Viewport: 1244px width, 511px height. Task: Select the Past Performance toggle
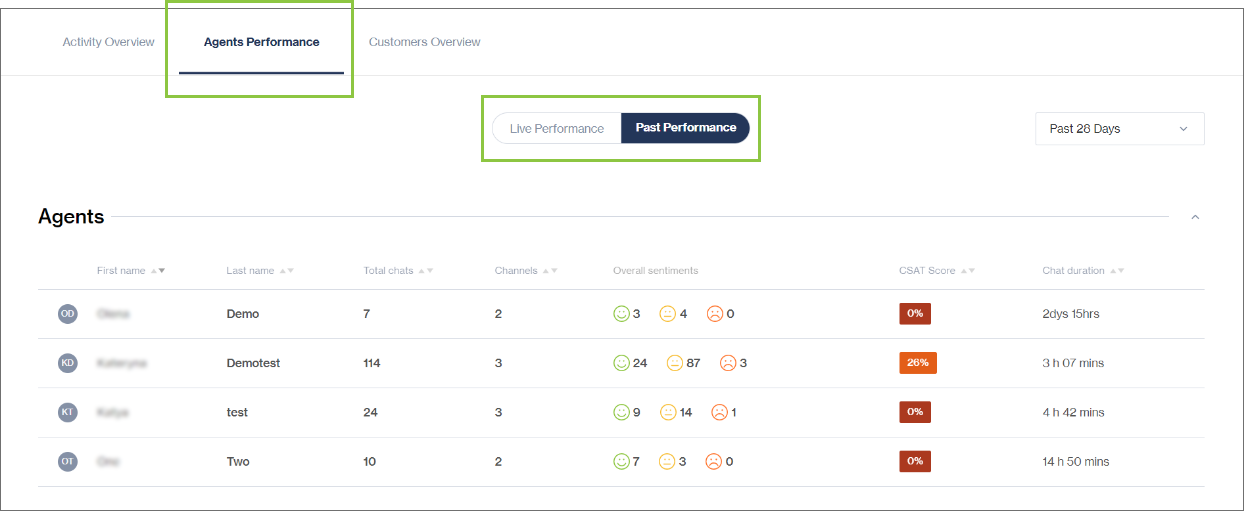coord(685,128)
